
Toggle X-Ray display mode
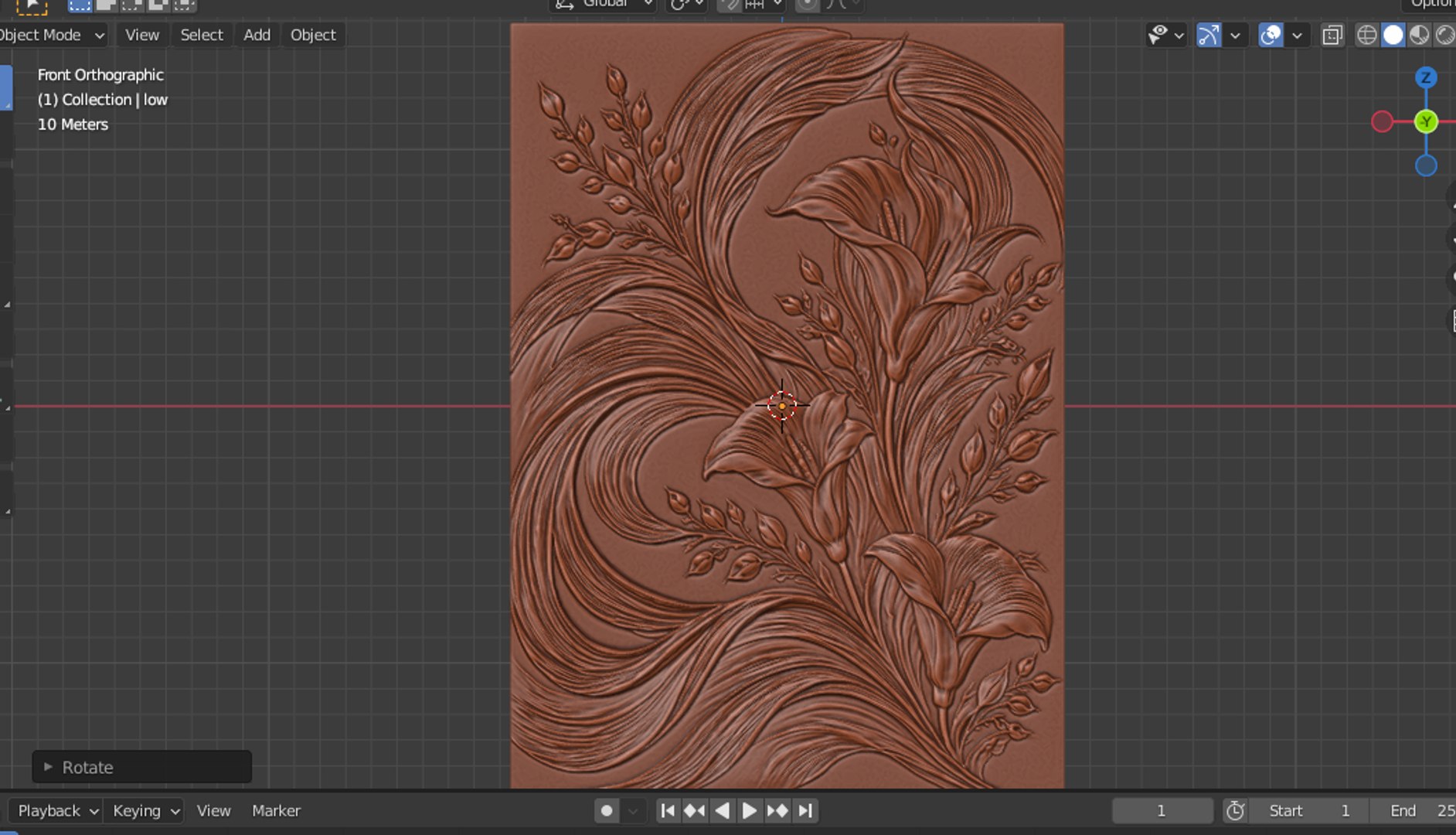1332,35
